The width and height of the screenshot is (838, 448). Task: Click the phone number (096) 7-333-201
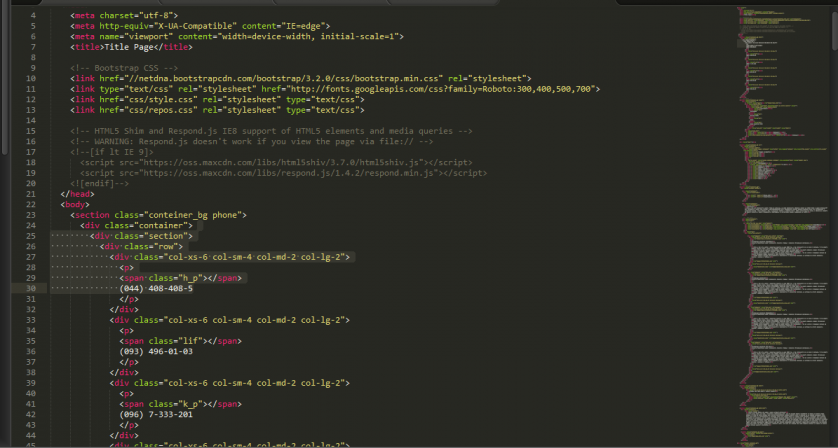click(156, 414)
